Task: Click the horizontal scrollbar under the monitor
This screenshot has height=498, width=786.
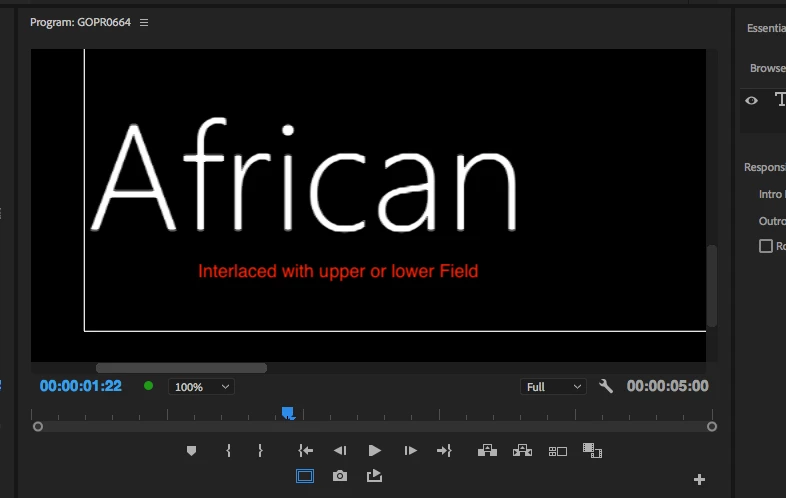Action: click(181, 368)
